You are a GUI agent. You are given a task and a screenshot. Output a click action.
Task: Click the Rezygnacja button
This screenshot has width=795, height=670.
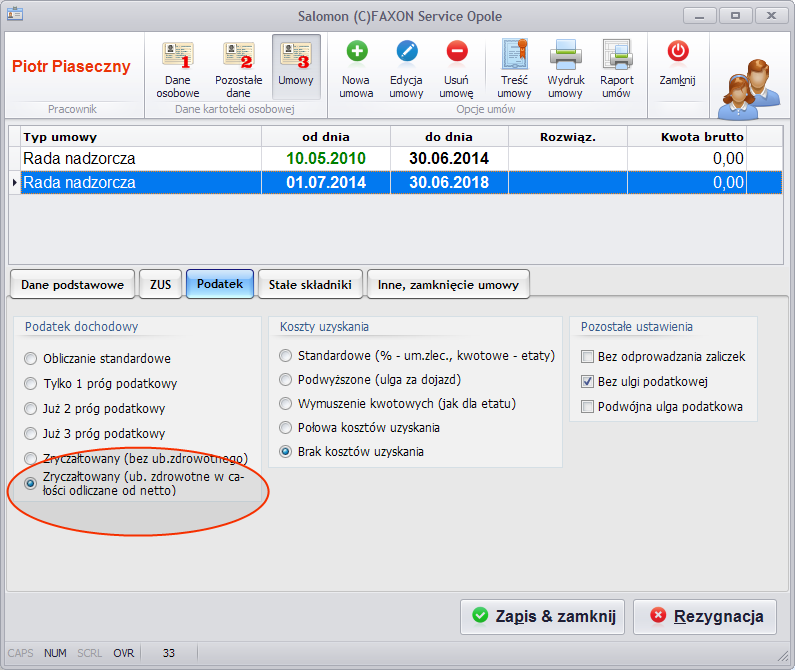pyautogui.click(x=705, y=617)
